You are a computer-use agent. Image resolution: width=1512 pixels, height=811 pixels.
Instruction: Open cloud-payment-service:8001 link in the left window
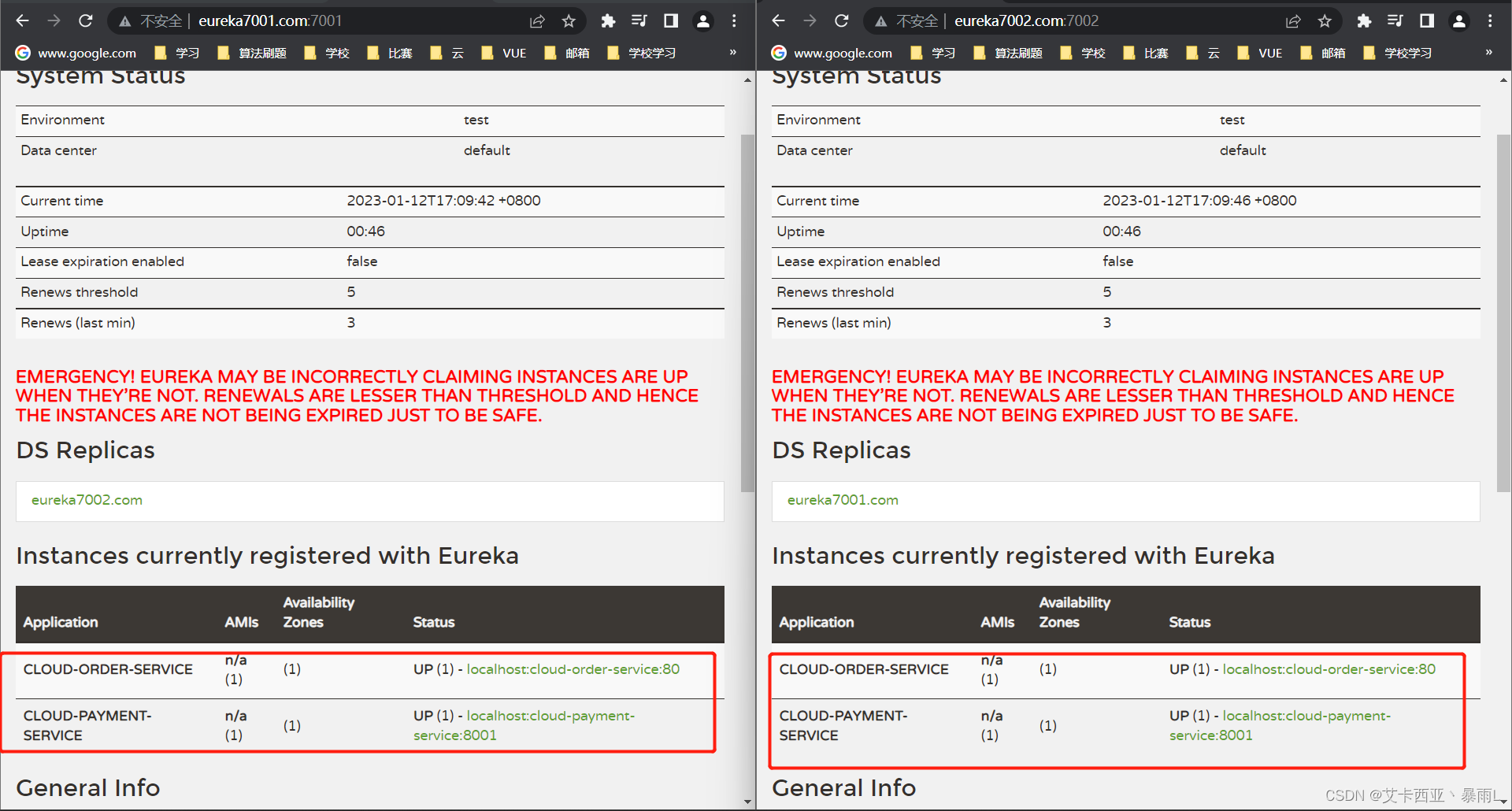click(x=524, y=725)
